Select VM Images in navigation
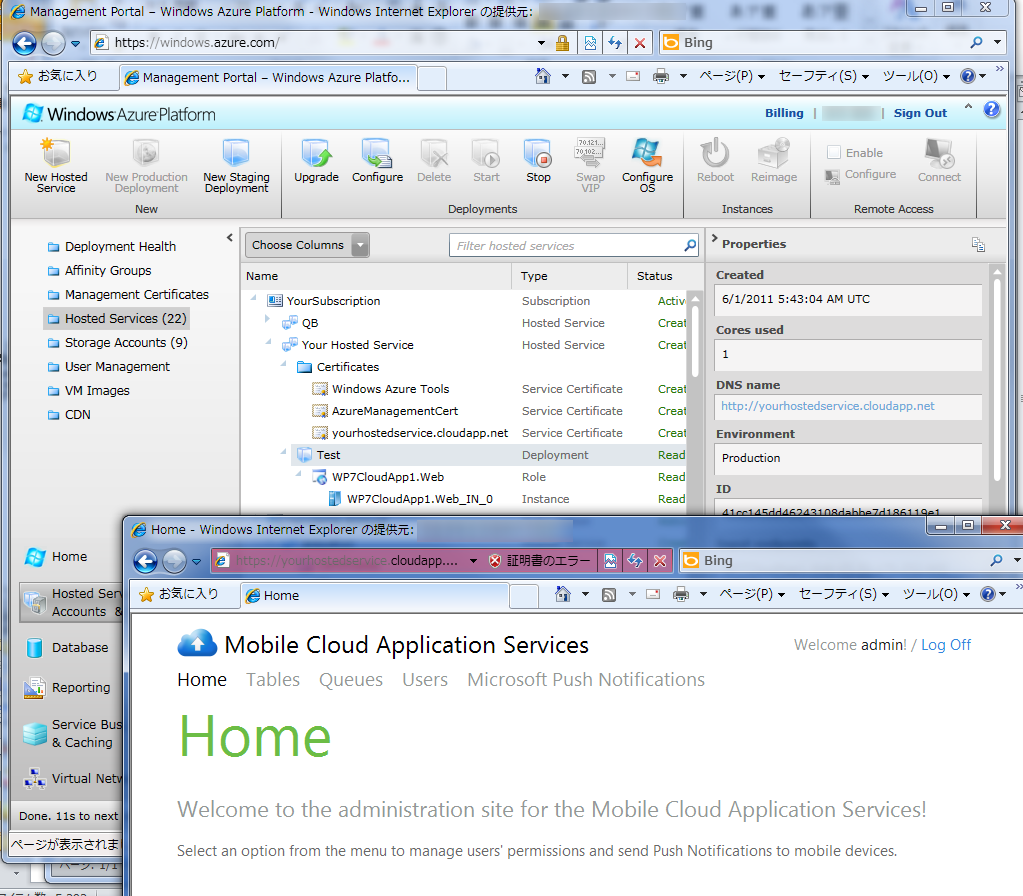This screenshot has height=896, width=1023. (89, 390)
